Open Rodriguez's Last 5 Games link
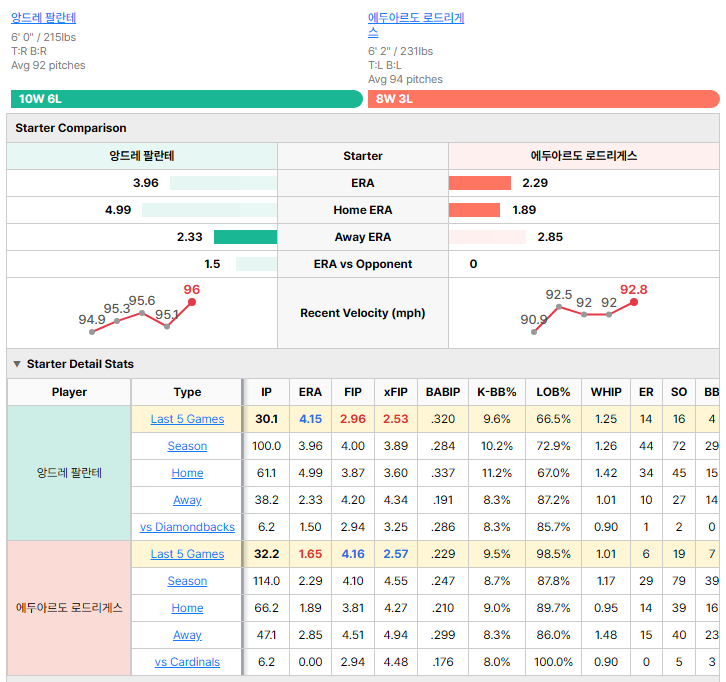 (187, 554)
